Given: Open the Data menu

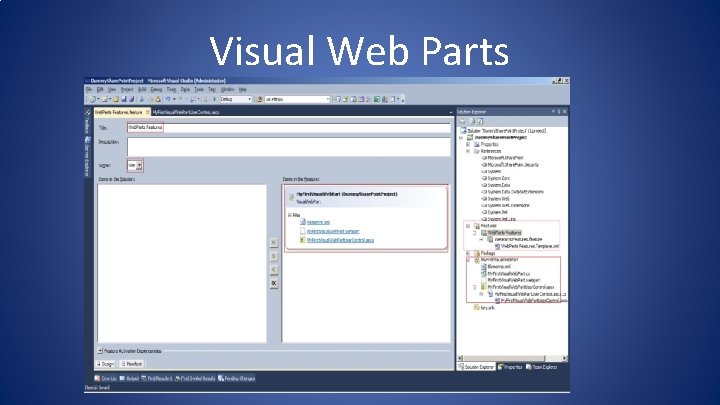Looking at the screenshot, I should tap(185, 90).
